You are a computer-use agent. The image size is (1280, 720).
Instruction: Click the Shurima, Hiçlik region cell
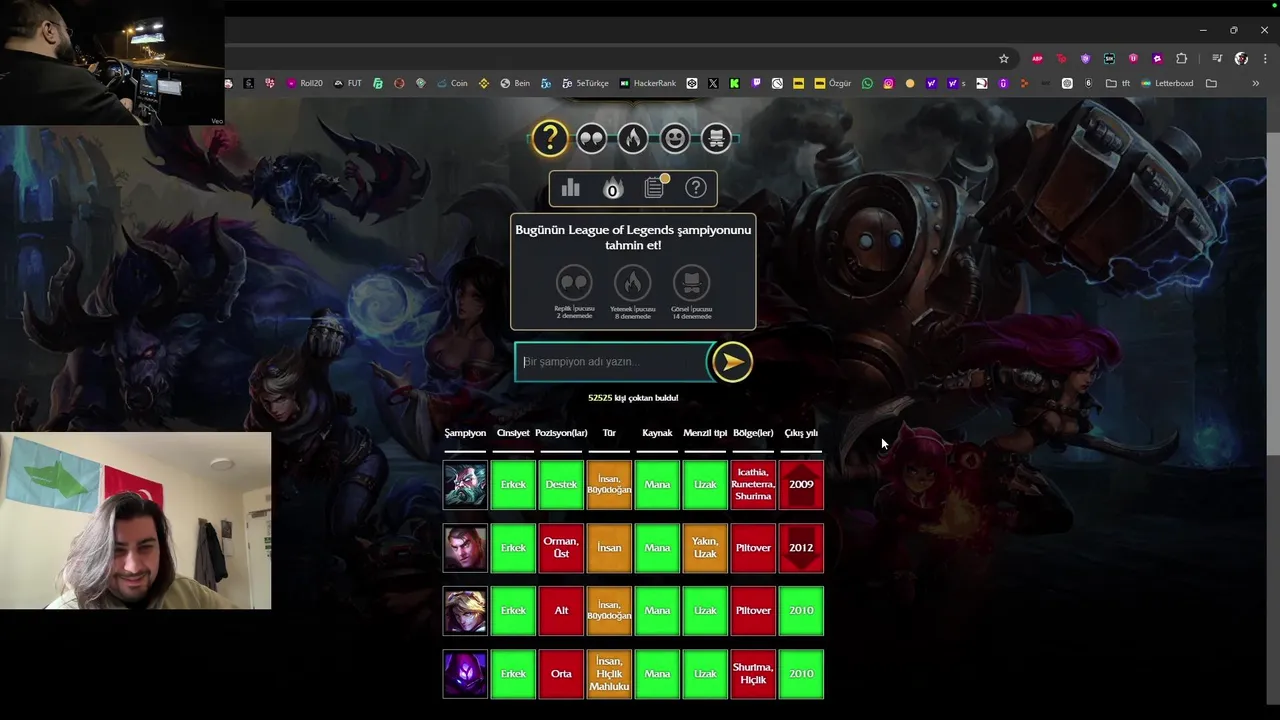click(753, 674)
